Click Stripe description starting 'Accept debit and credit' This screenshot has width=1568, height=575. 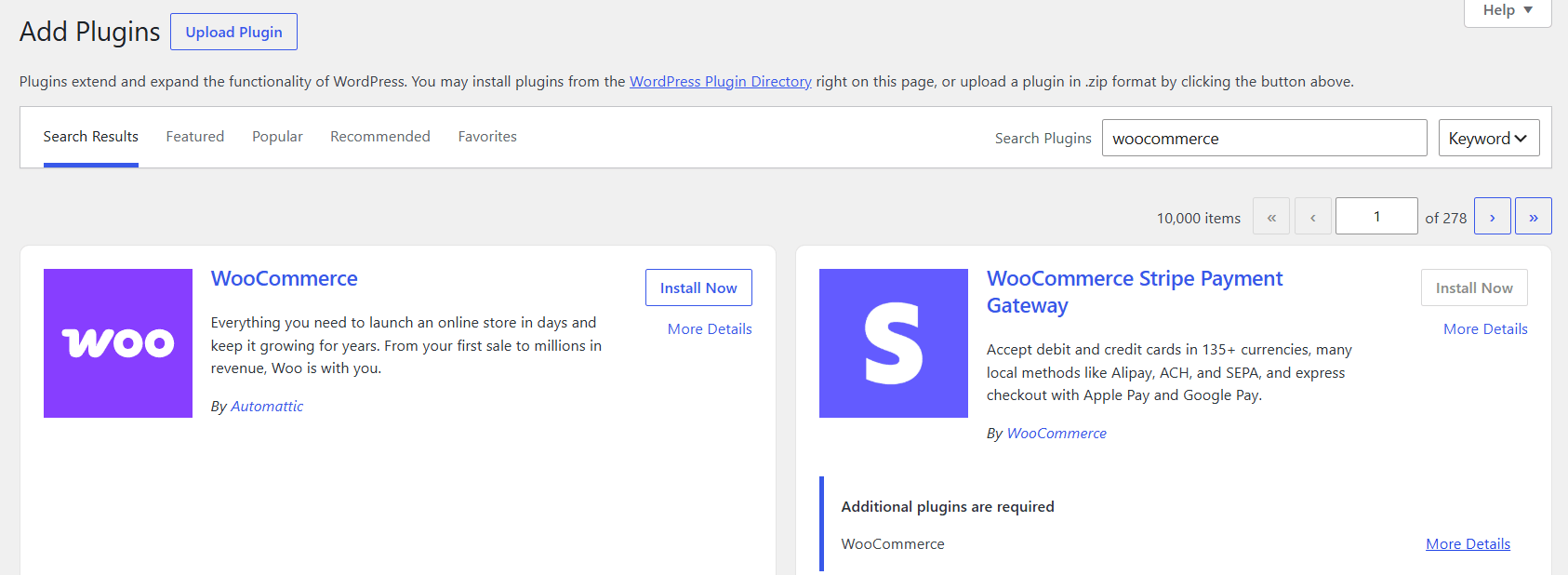[x=1169, y=372]
